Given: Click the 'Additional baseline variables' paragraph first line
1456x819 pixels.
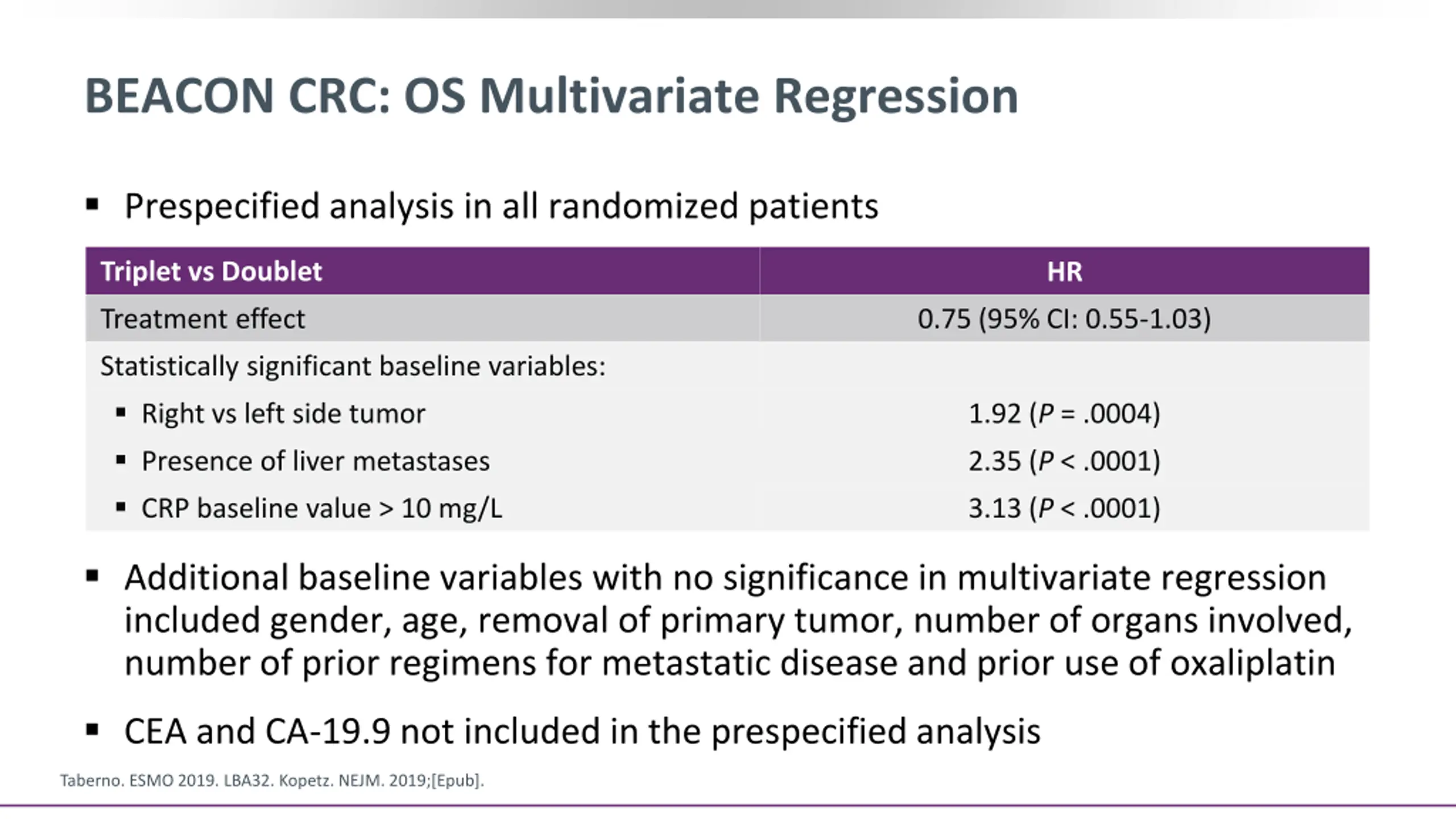Looking at the screenshot, I should [x=725, y=578].
